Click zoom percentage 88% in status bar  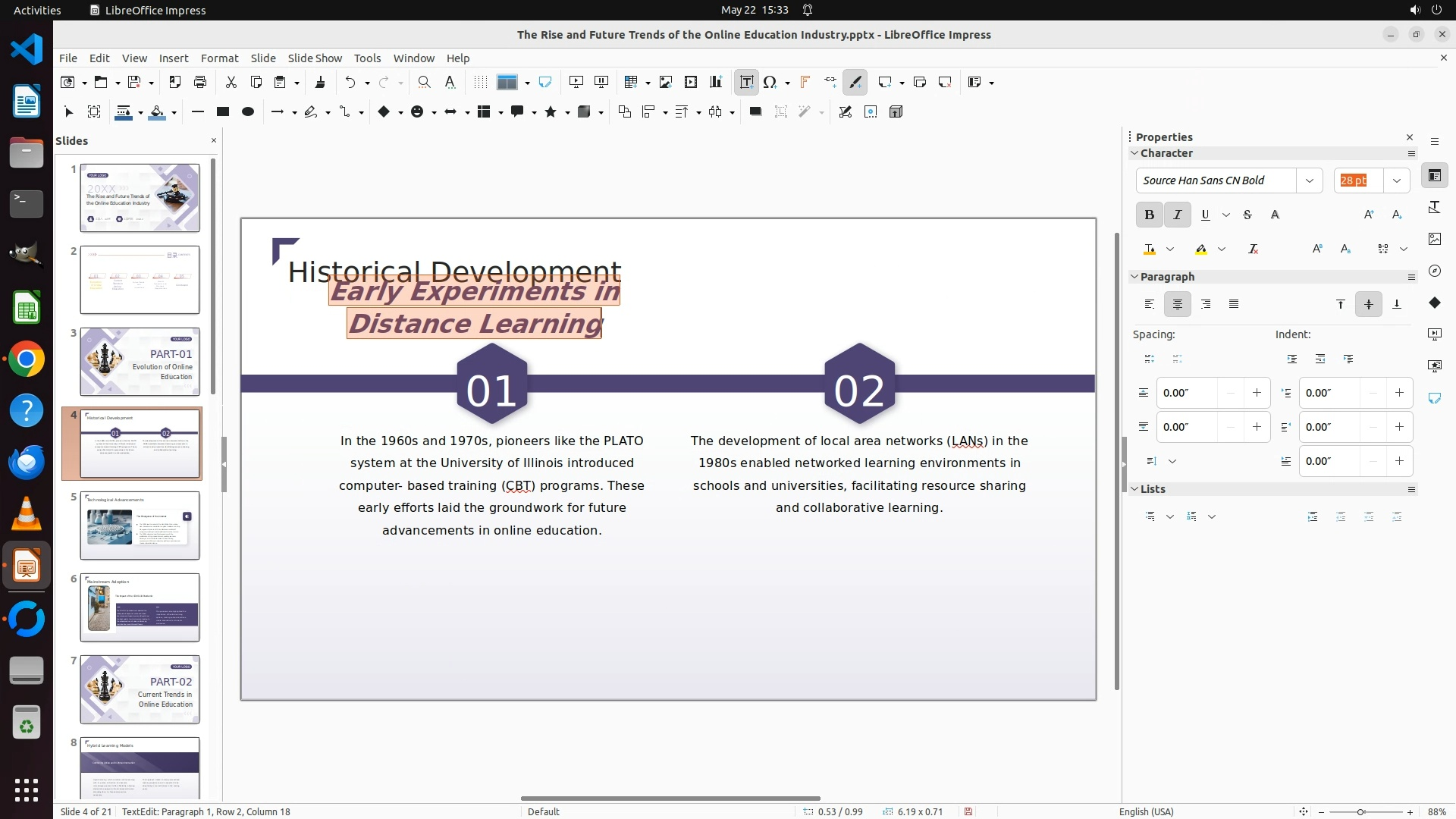tap(1436, 811)
